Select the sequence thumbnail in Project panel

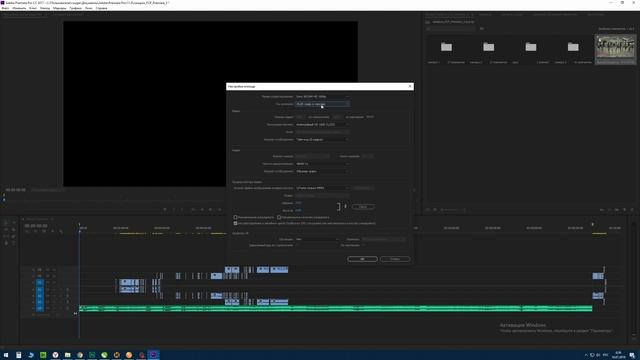[615, 48]
